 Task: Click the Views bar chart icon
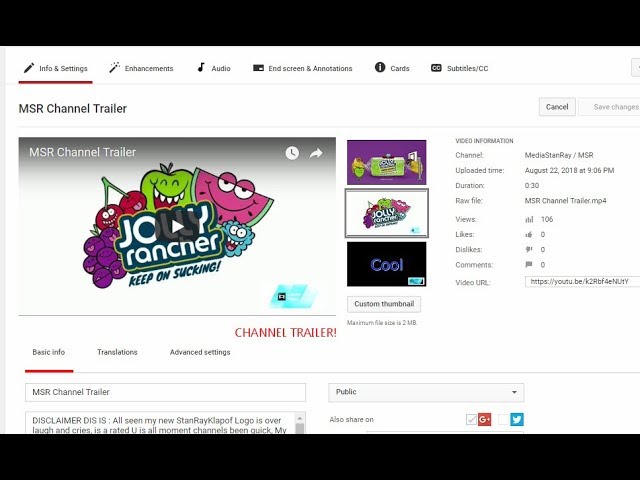point(529,220)
